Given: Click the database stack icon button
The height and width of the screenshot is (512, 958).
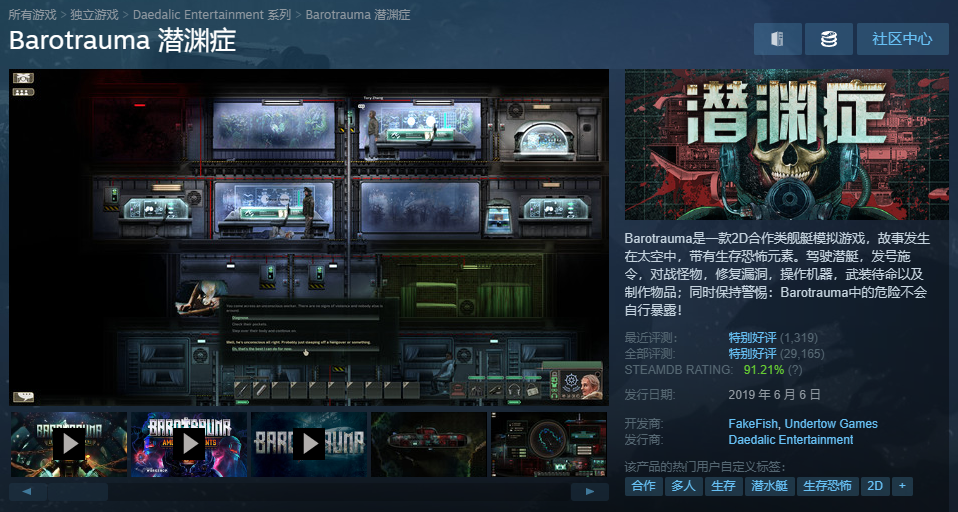Looking at the screenshot, I should tap(828, 39).
